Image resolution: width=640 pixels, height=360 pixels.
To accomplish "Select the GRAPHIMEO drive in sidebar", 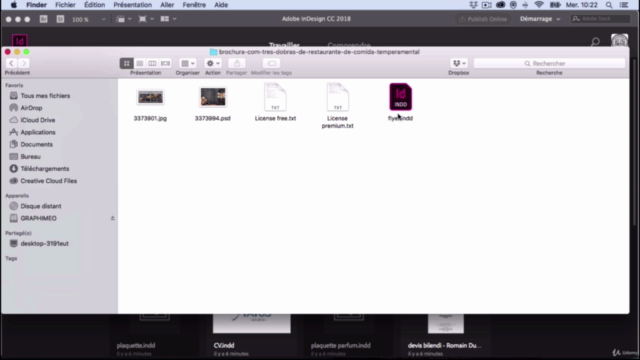I will pyautogui.click(x=38, y=218).
